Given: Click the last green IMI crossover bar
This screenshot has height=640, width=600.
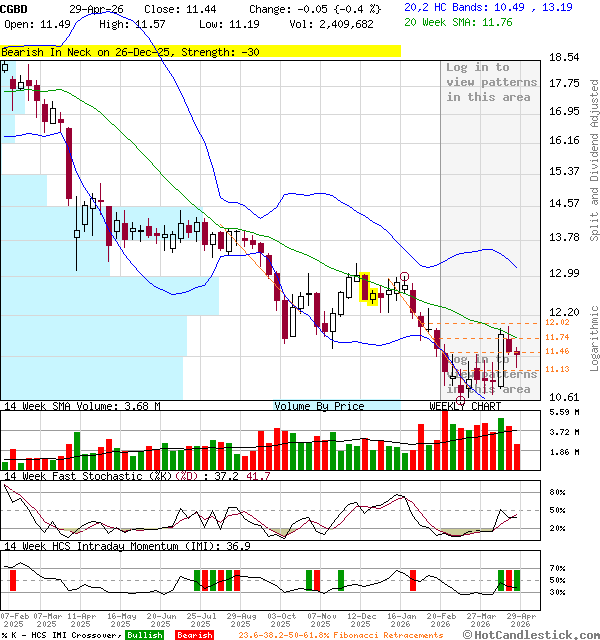Looking at the screenshot, I should click(x=516, y=580).
